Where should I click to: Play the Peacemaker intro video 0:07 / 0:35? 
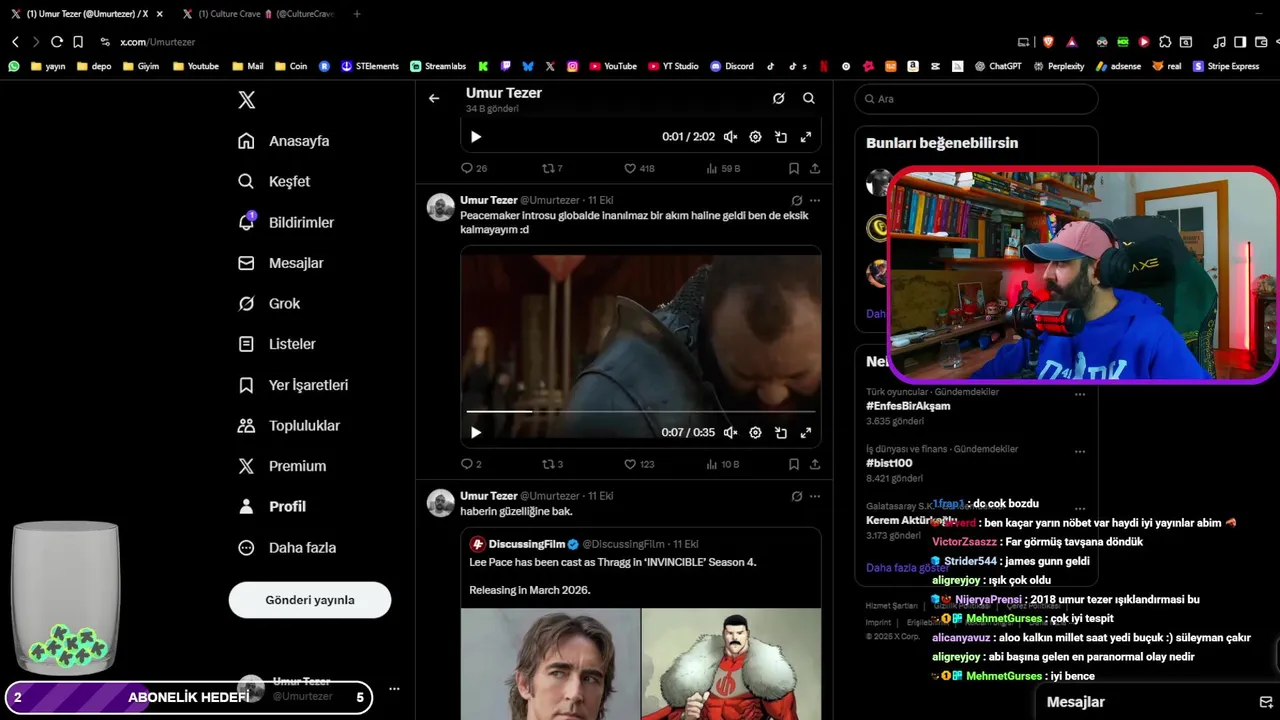(x=476, y=433)
